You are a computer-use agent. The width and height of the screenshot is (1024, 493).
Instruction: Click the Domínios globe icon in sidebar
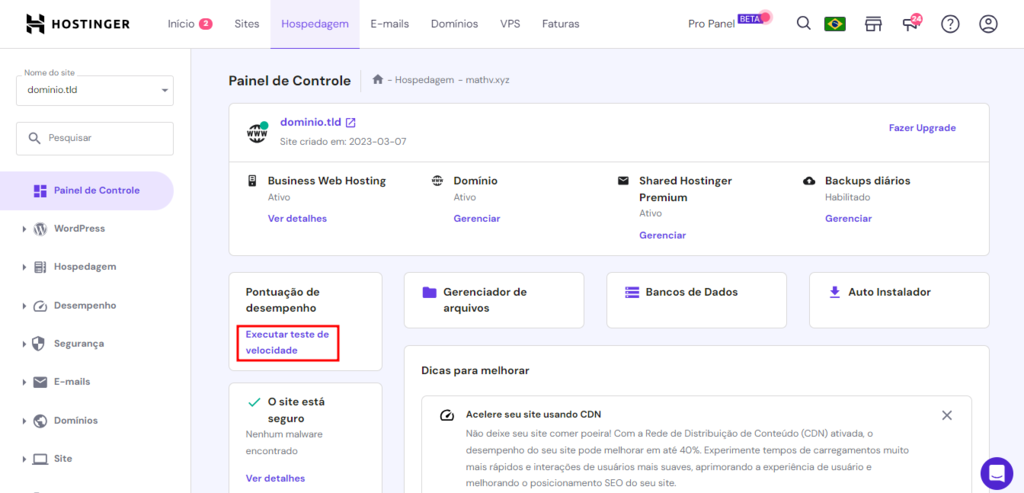click(40, 421)
